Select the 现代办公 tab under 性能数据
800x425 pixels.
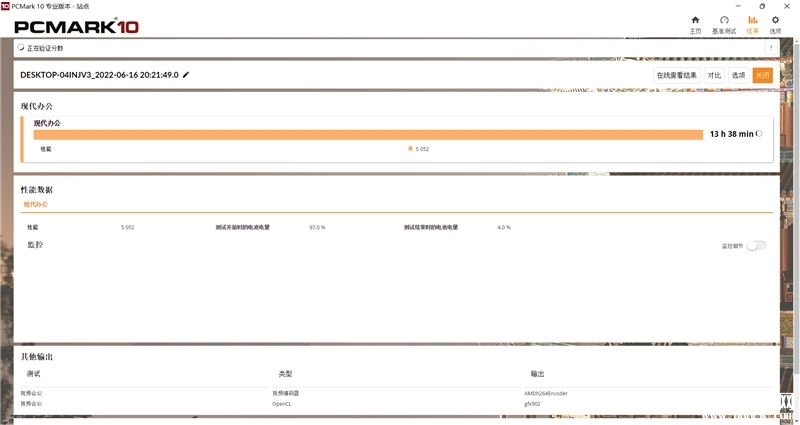(35, 204)
